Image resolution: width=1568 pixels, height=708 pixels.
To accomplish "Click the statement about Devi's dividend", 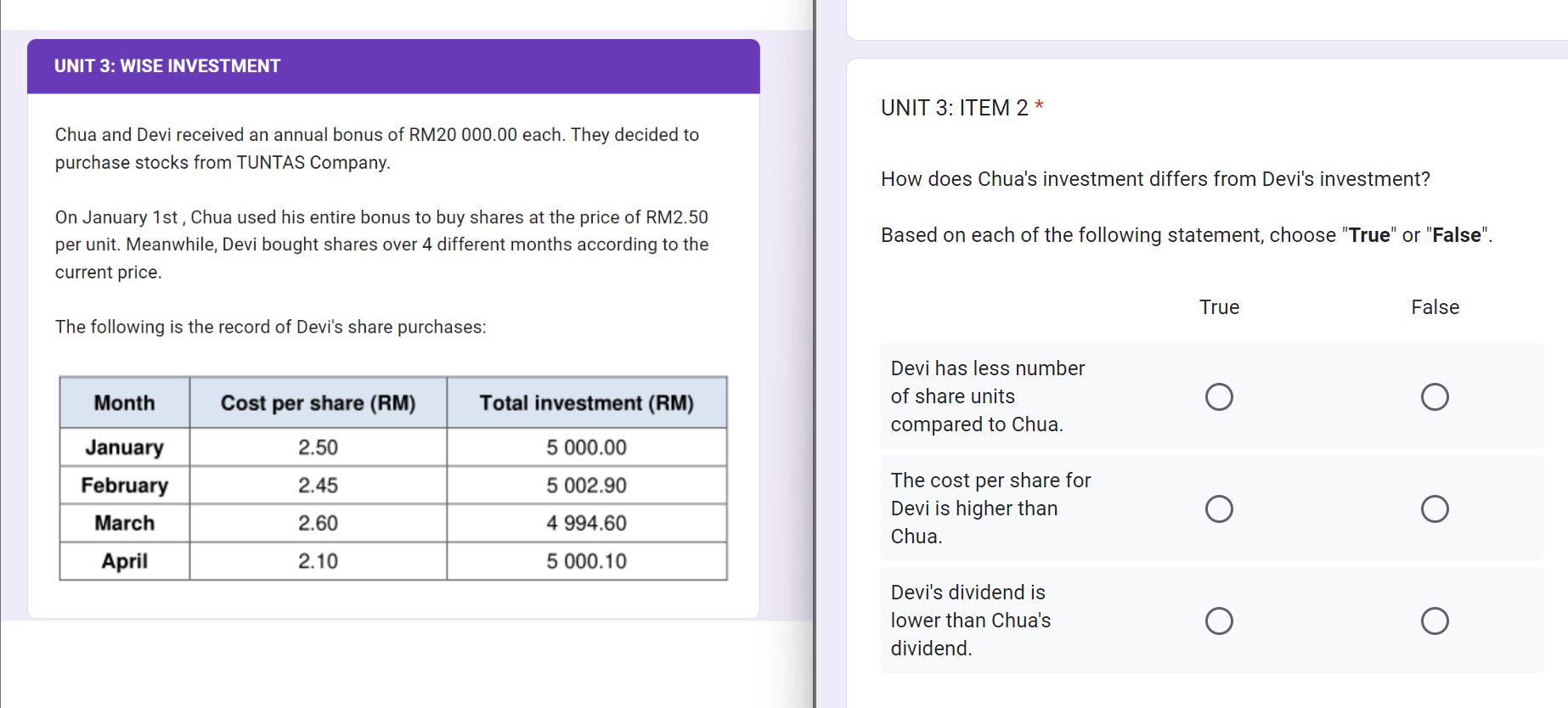I will (971, 621).
